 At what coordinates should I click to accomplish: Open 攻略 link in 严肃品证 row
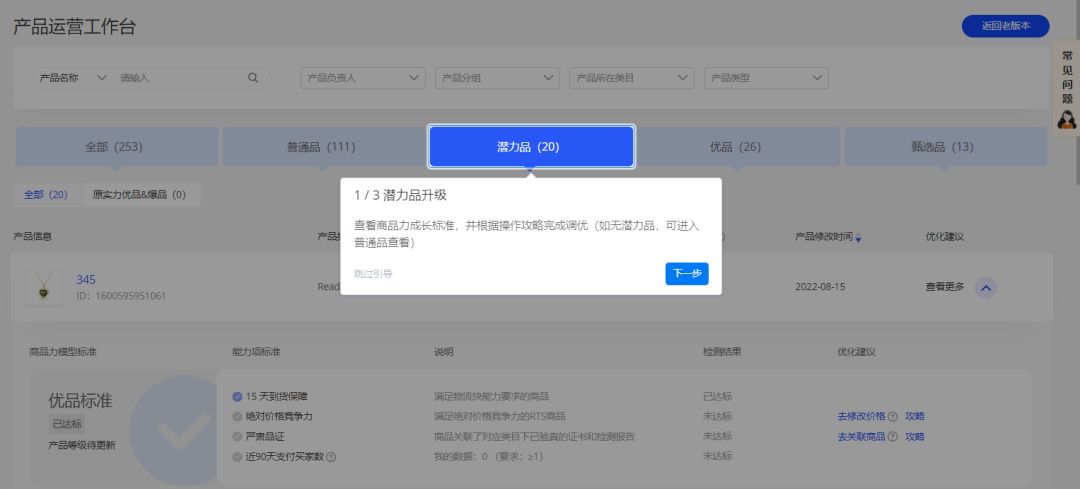point(915,437)
